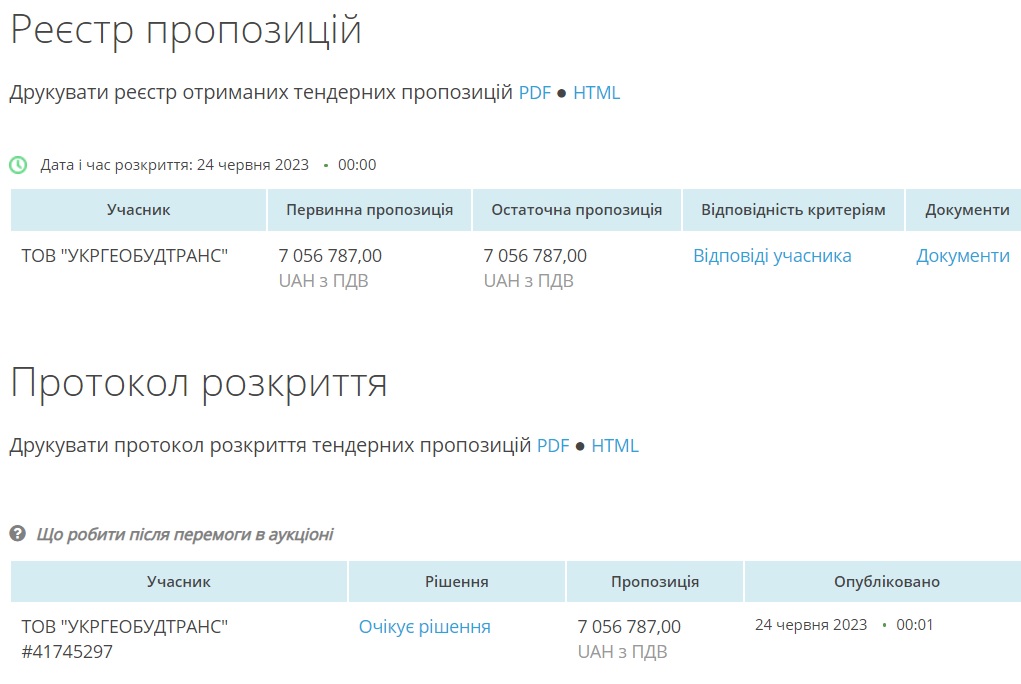Click the 'Відповідність критеріям' column header
Screen dimensions: 1021x684
(793, 210)
